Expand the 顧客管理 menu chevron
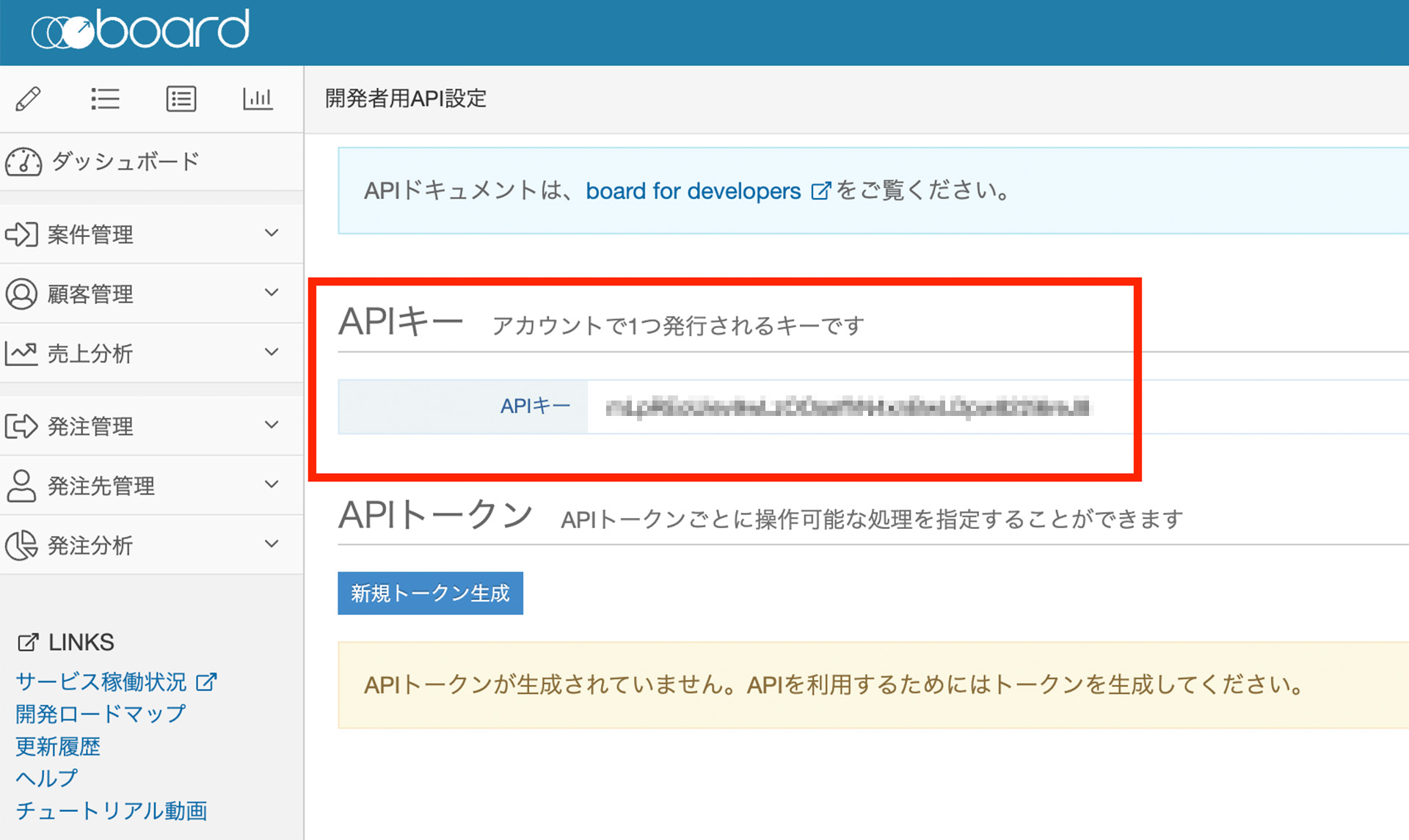1409x840 pixels. pyautogui.click(x=272, y=293)
